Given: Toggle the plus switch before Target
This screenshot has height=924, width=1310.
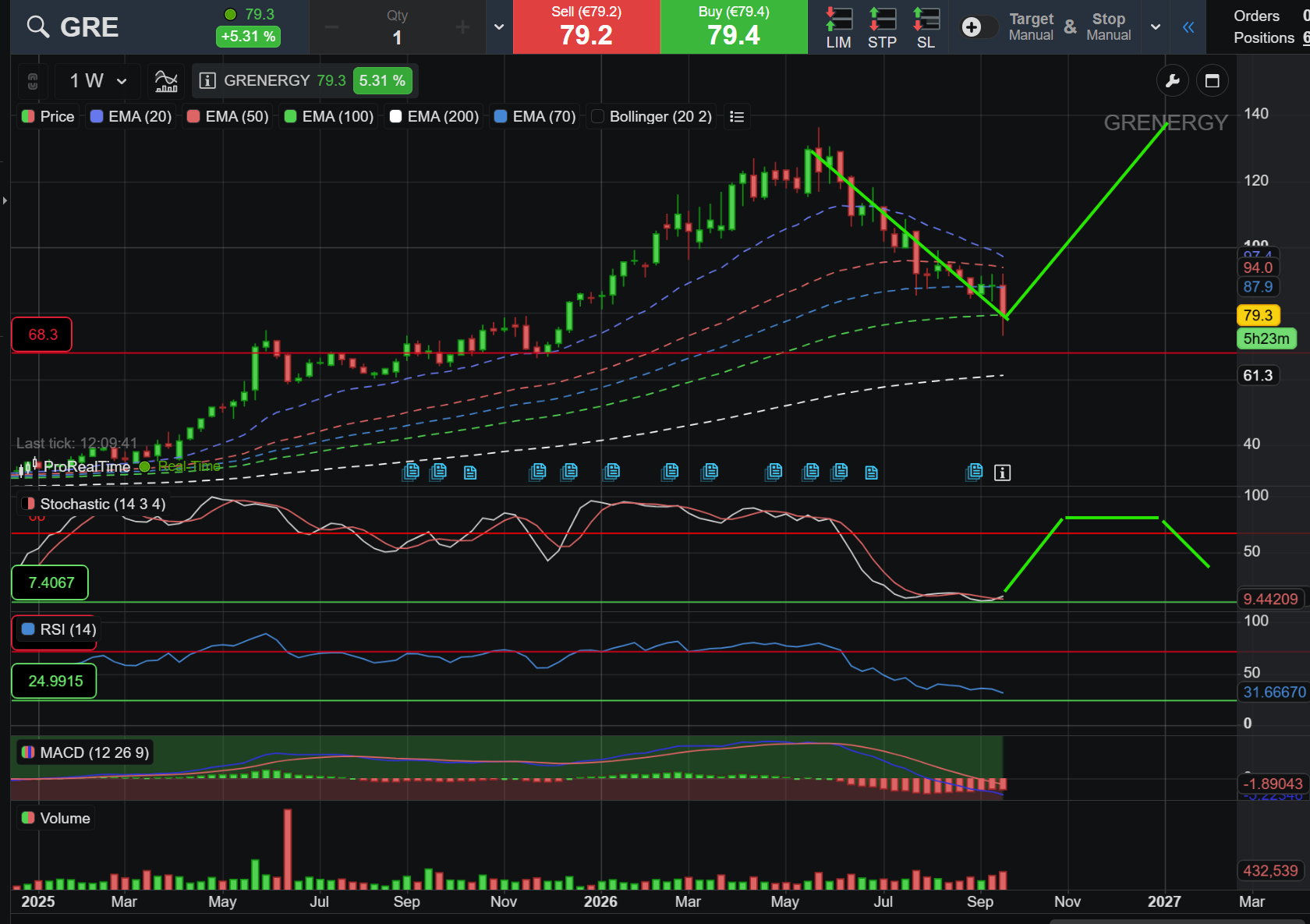Looking at the screenshot, I should coord(979,27).
